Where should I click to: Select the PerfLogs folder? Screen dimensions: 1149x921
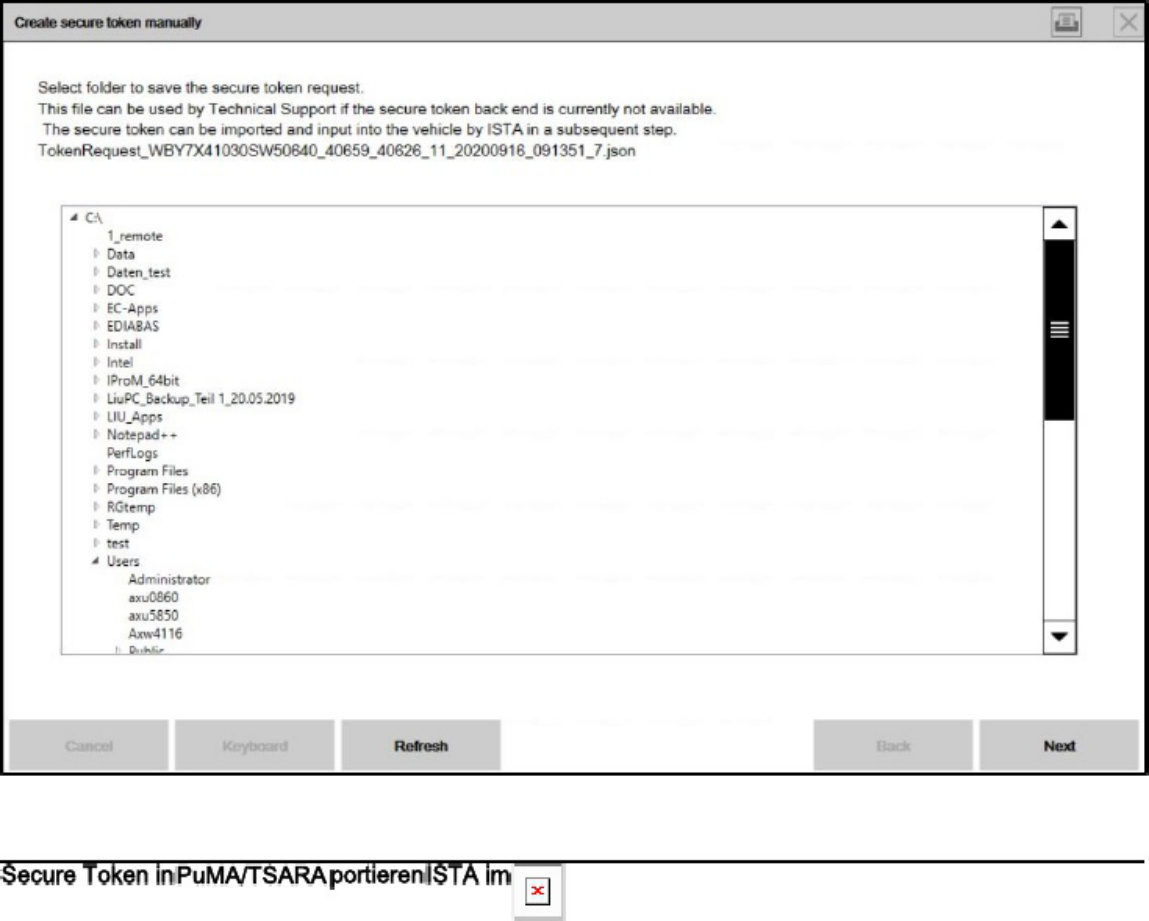pyautogui.click(x=132, y=453)
